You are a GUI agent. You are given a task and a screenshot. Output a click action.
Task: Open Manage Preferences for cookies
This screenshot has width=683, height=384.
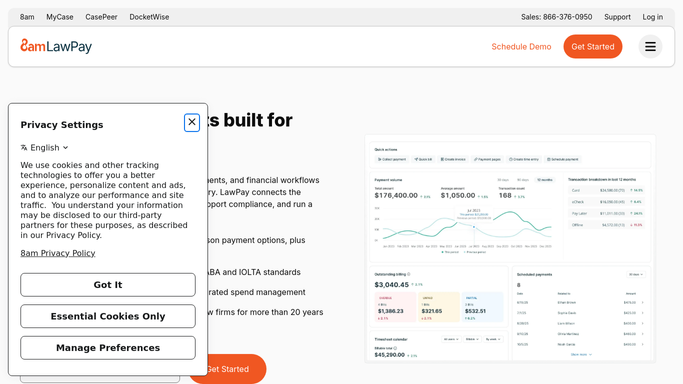pos(108,348)
